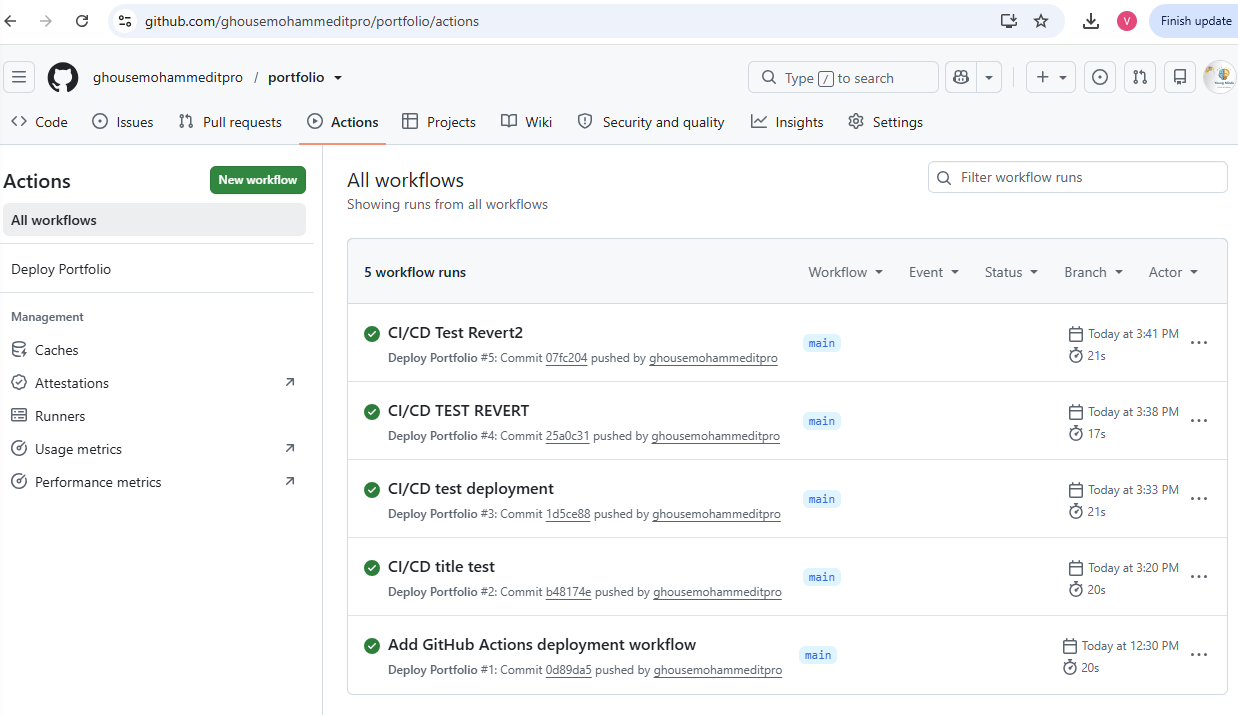The width and height of the screenshot is (1238, 715).
Task: Open external link arrow for Attestations
Action: tap(290, 382)
